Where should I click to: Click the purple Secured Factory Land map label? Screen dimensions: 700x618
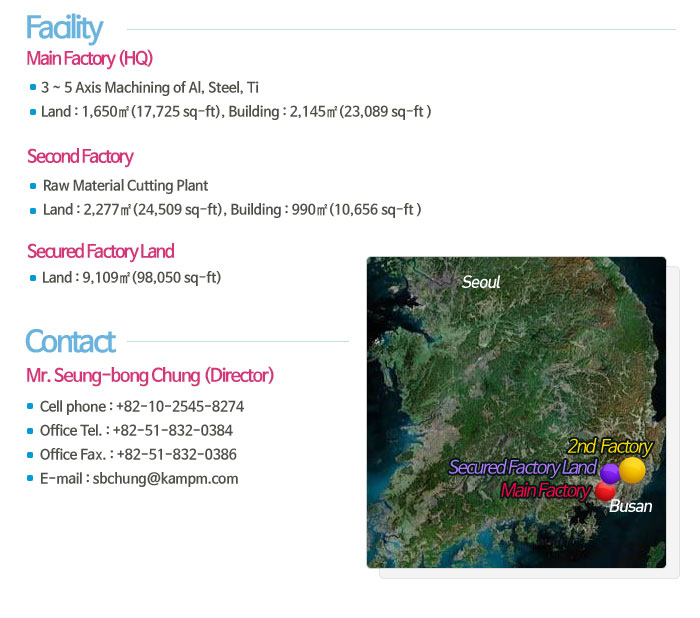coord(522,468)
